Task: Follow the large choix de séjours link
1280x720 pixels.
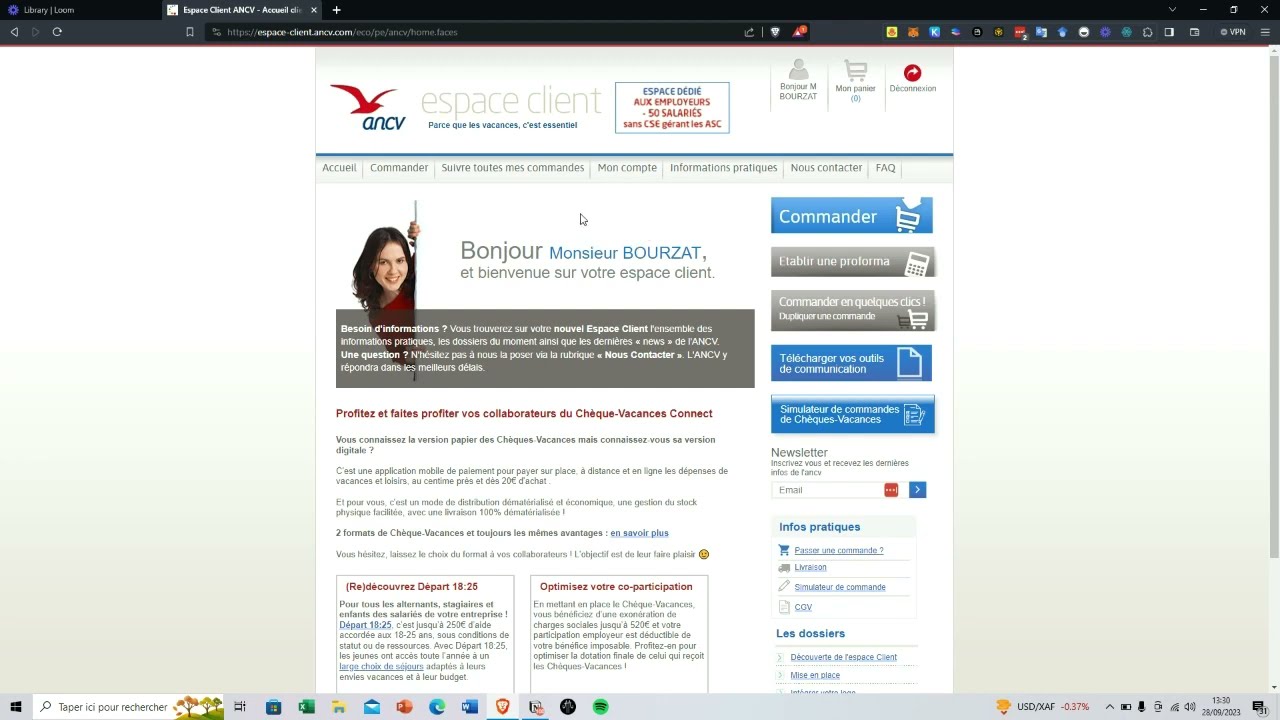Action: (381, 667)
